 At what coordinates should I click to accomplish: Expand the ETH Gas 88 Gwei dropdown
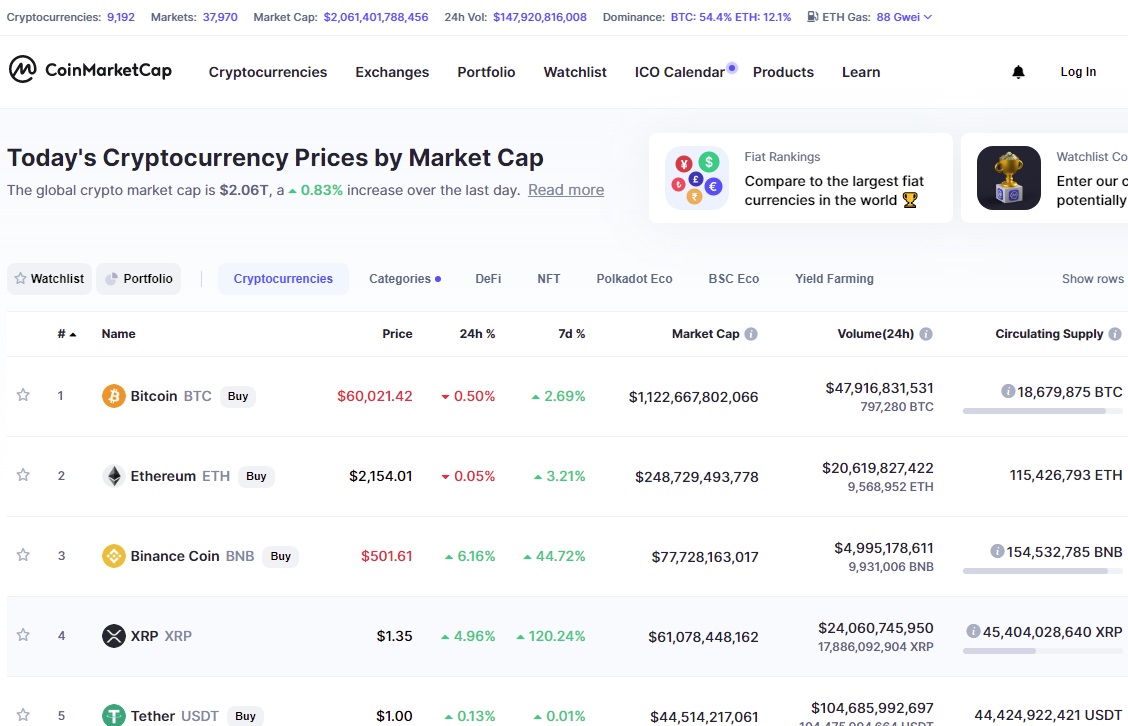pos(904,17)
